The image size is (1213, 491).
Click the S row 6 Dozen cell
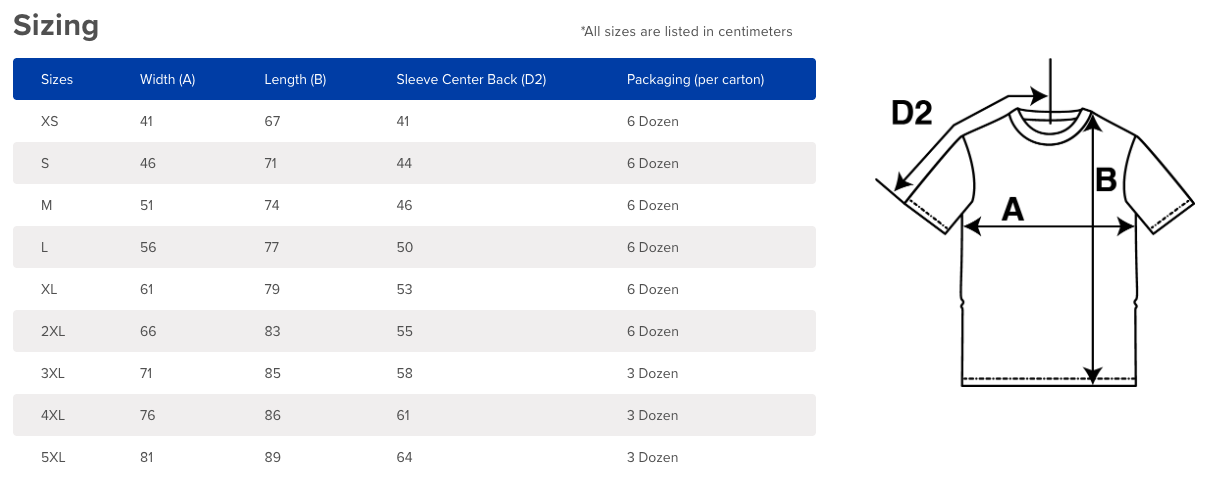(653, 163)
